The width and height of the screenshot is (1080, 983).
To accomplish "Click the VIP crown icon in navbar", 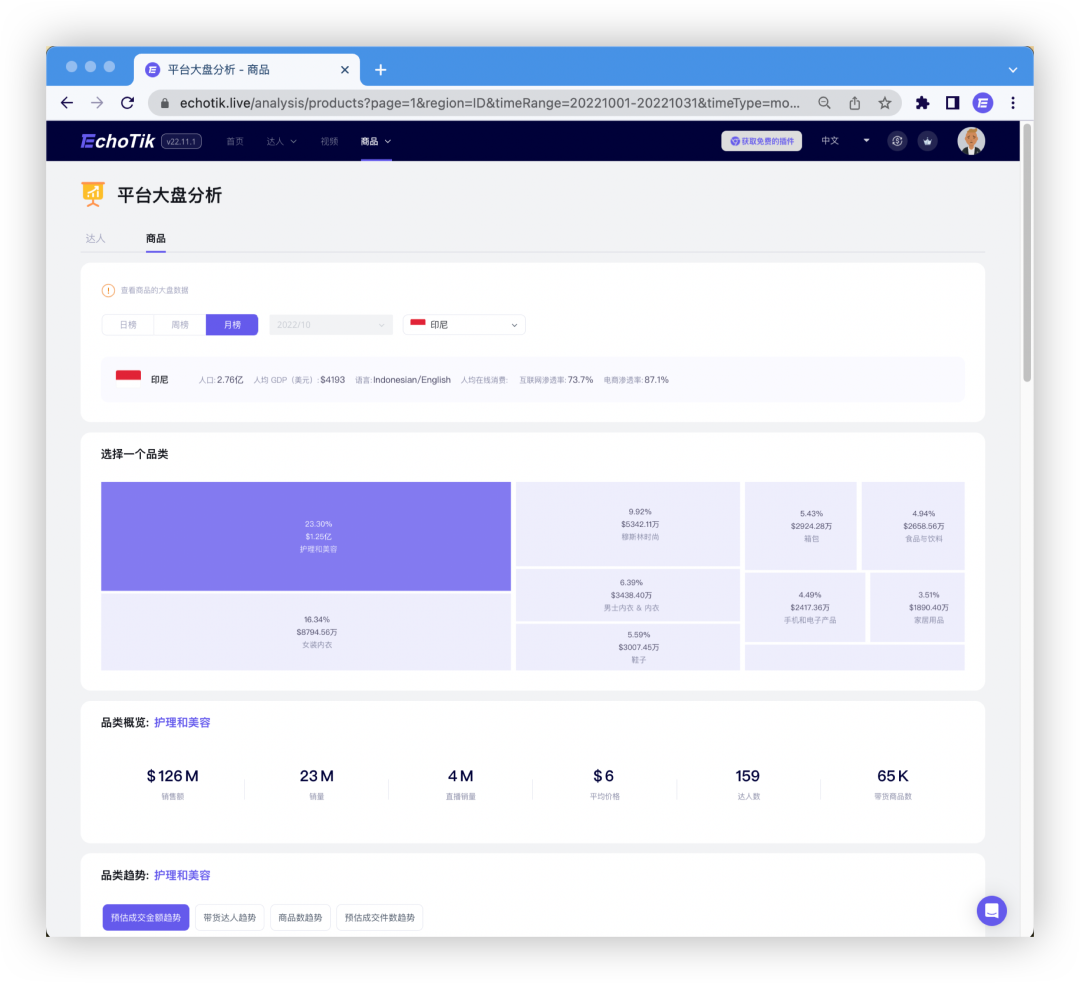I will pos(927,141).
